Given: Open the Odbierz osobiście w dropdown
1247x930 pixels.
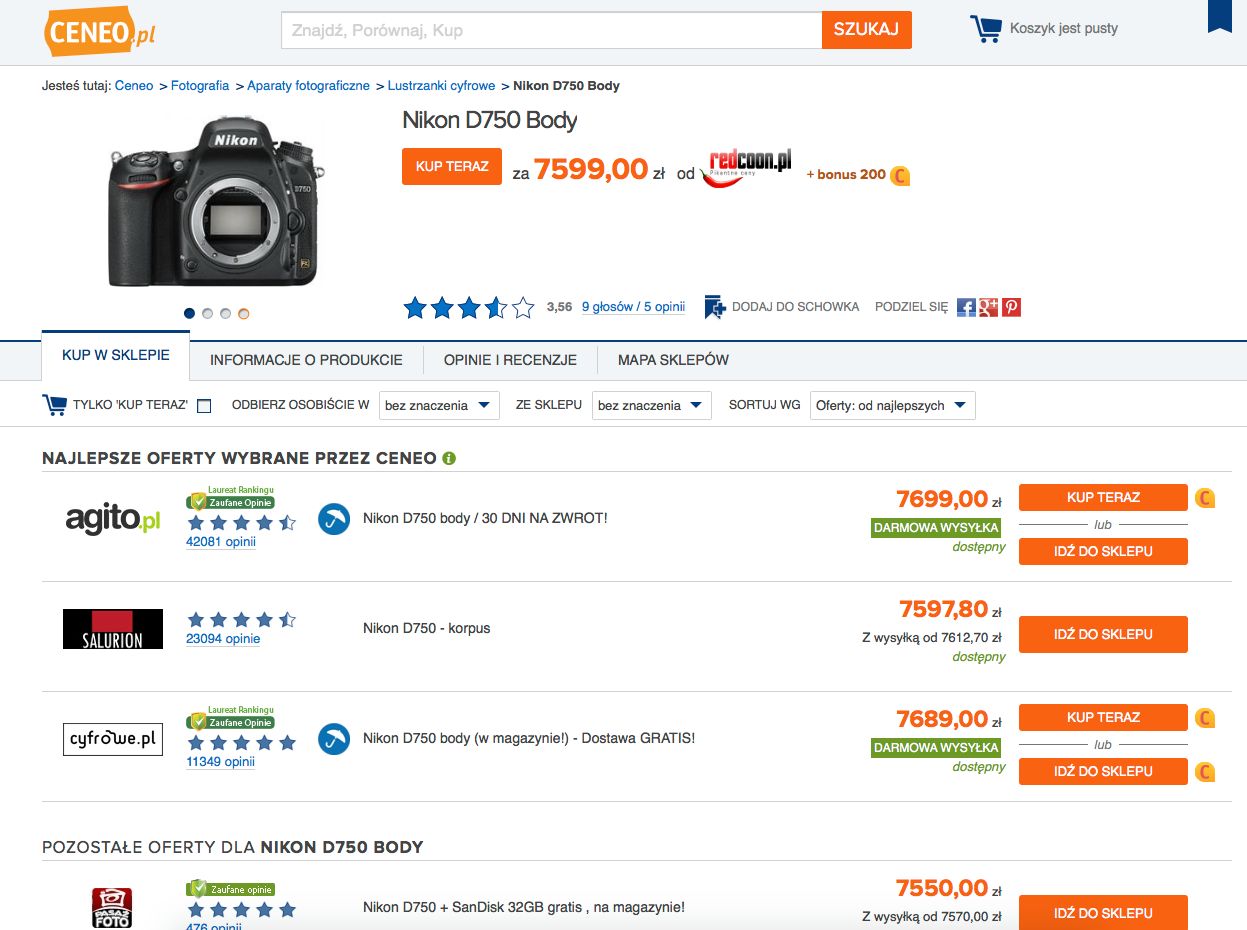Looking at the screenshot, I should point(438,405).
